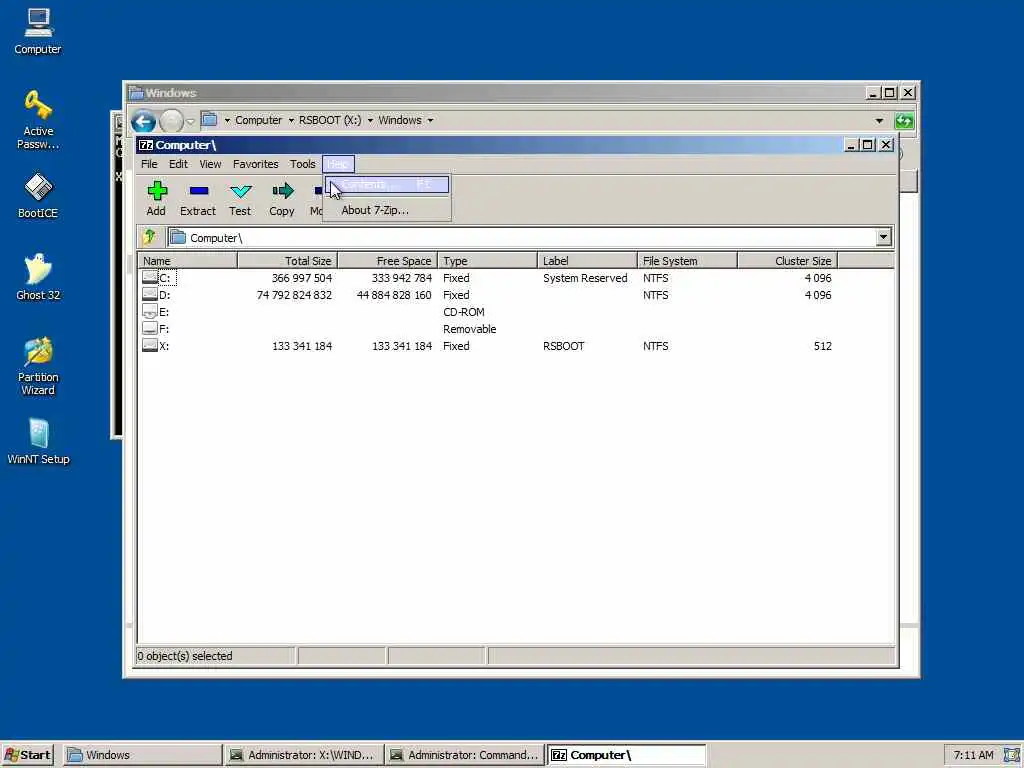Image resolution: width=1024 pixels, height=768 pixels.
Task: Open the Tools menu
Action: 302,164
